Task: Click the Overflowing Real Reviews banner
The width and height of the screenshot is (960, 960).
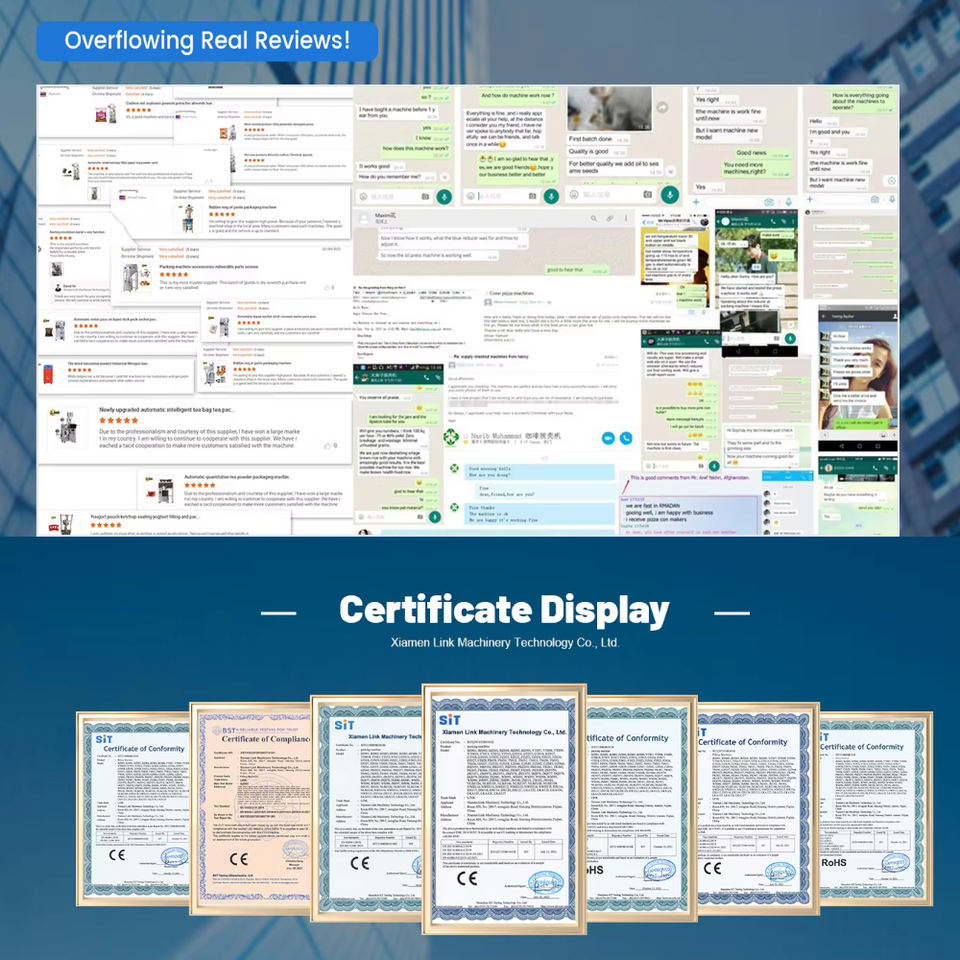Action: point(207,41)
